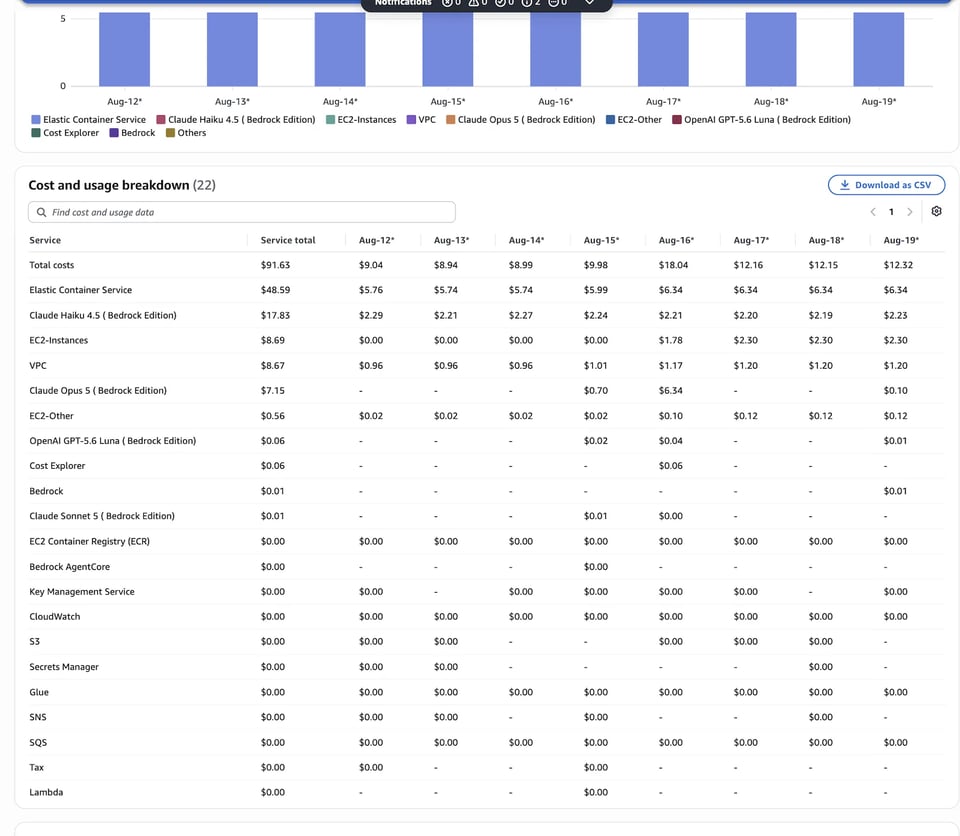Click the Glue row label
Viewport: 960px width, 836px height.
tap(39, 692)
